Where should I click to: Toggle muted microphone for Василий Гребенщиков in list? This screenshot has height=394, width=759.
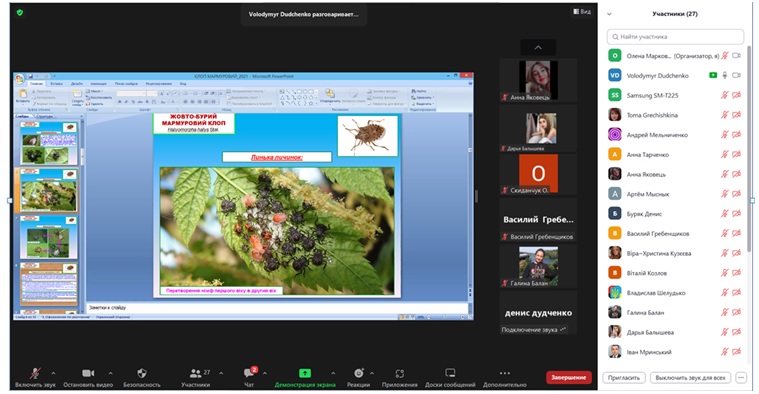(x=725, y=233)
